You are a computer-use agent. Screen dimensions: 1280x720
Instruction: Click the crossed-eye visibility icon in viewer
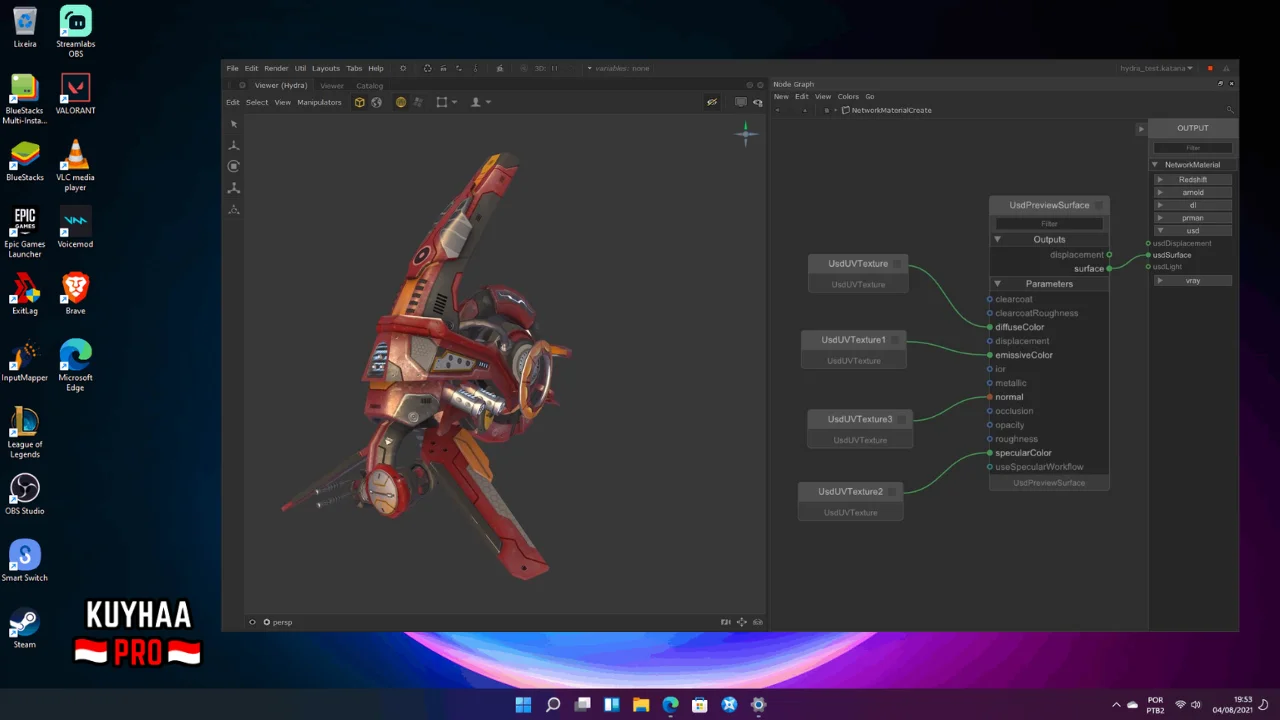tap(712, 102)
